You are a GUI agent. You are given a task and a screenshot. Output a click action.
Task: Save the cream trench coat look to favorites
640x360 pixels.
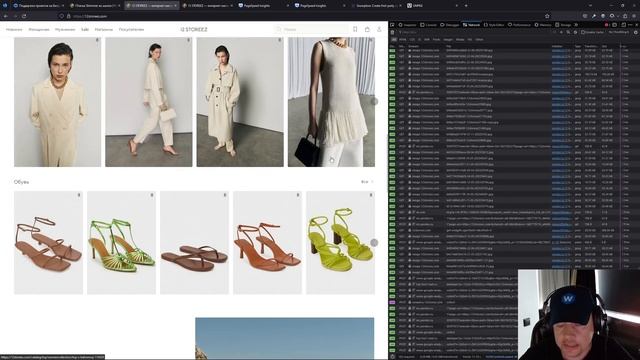coord(280,40)
